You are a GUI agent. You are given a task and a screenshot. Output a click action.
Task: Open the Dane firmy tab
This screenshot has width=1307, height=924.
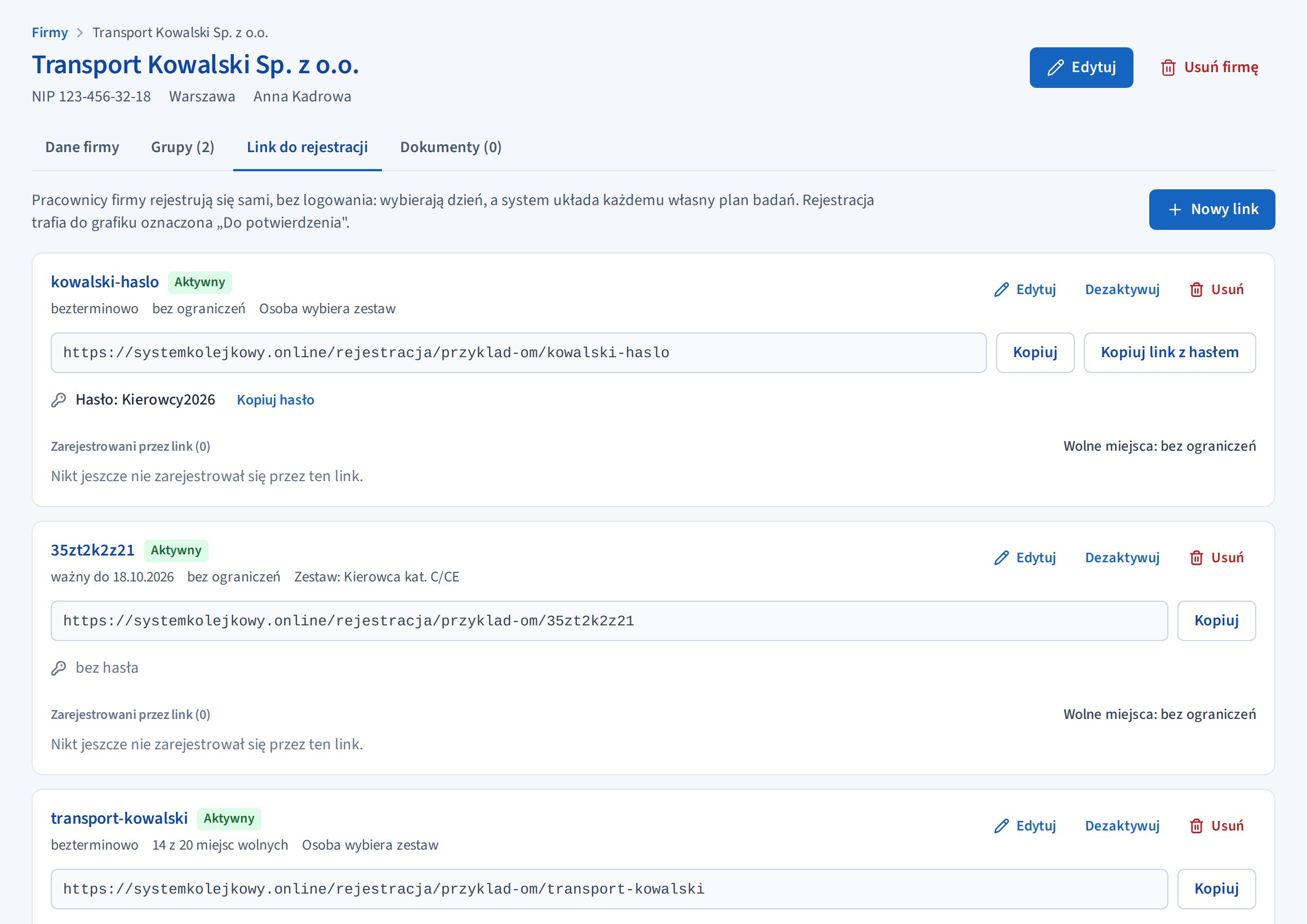[83, 148]
